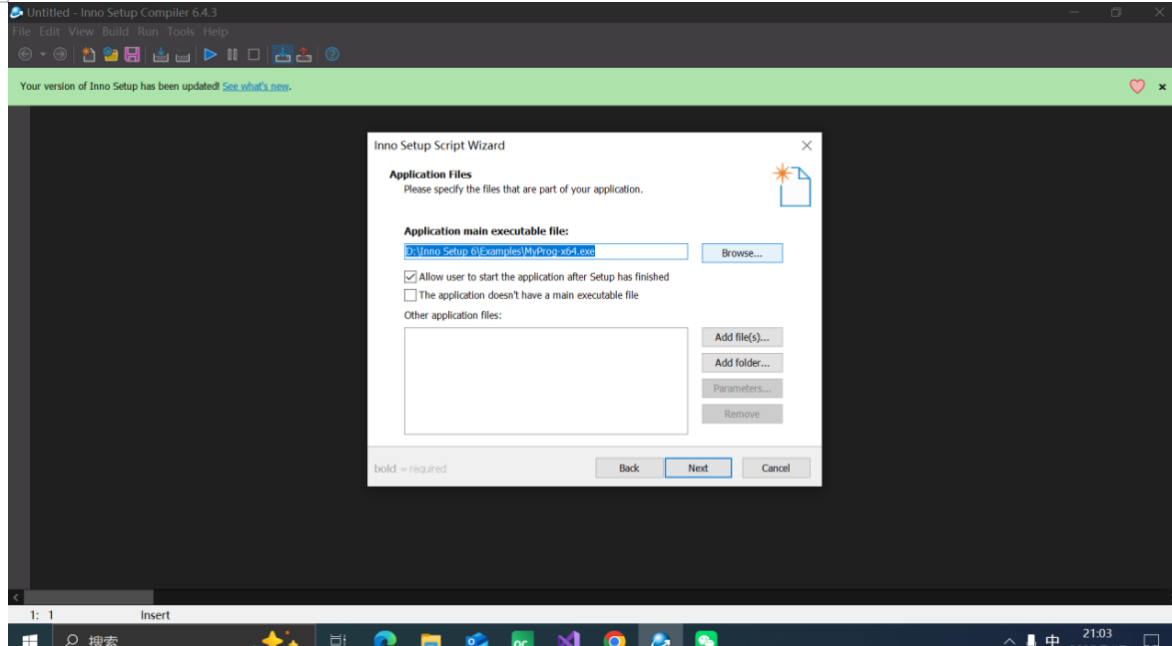Open Visual Studio from taskbar
Viewport: 1172px width, 646px height.
[x=568, y=639]
